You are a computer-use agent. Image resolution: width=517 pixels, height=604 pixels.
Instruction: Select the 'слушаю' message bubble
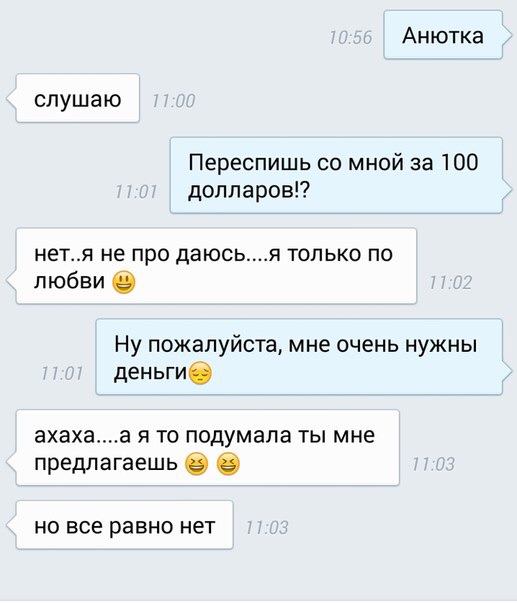[x=74, y=98]
